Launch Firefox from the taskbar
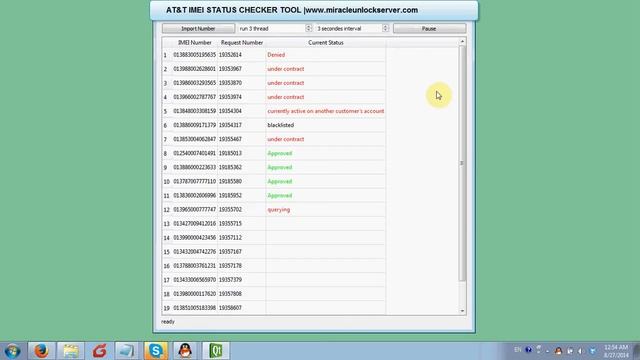This screenshot has height=360, width=640. (41, 351)
